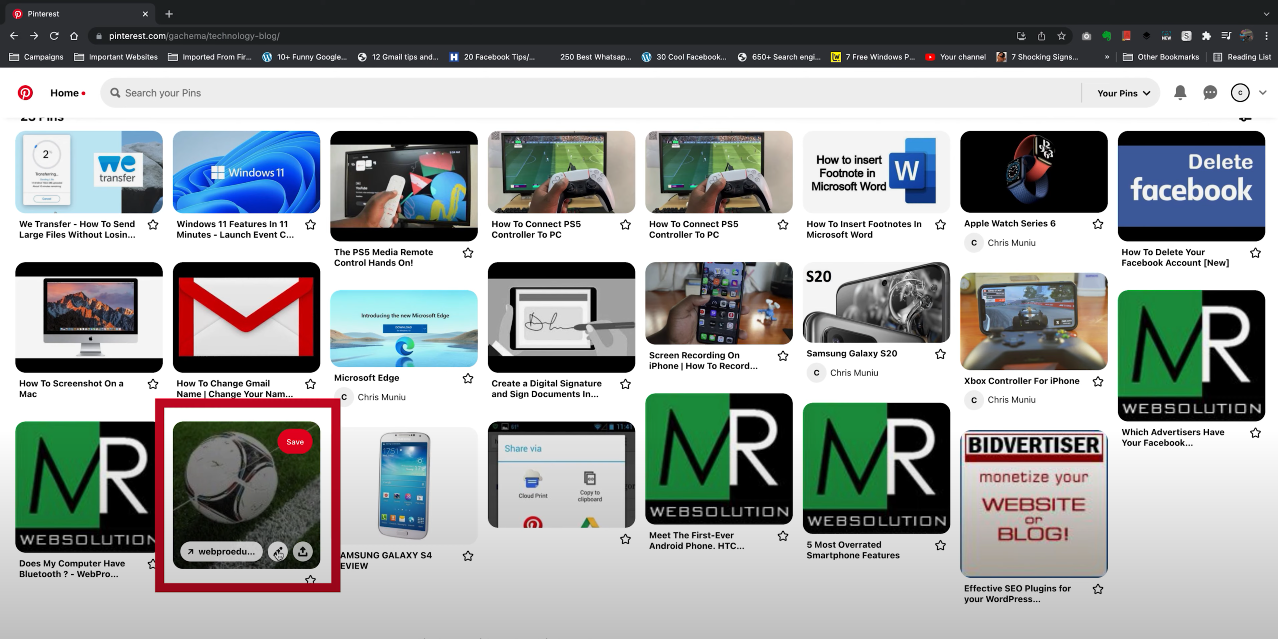Click the share icon on the soccer ball pin
This screenshot has width=1278, height=639.
[x=302, y=551]
